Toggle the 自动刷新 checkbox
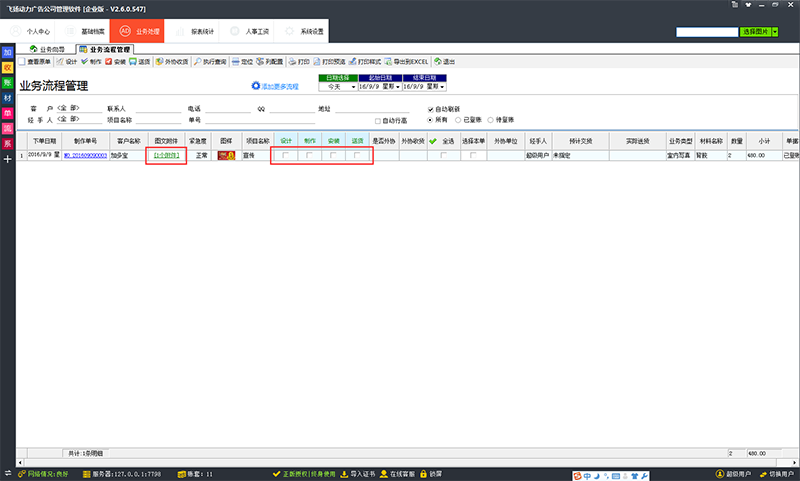 click(x=432, y=108)
